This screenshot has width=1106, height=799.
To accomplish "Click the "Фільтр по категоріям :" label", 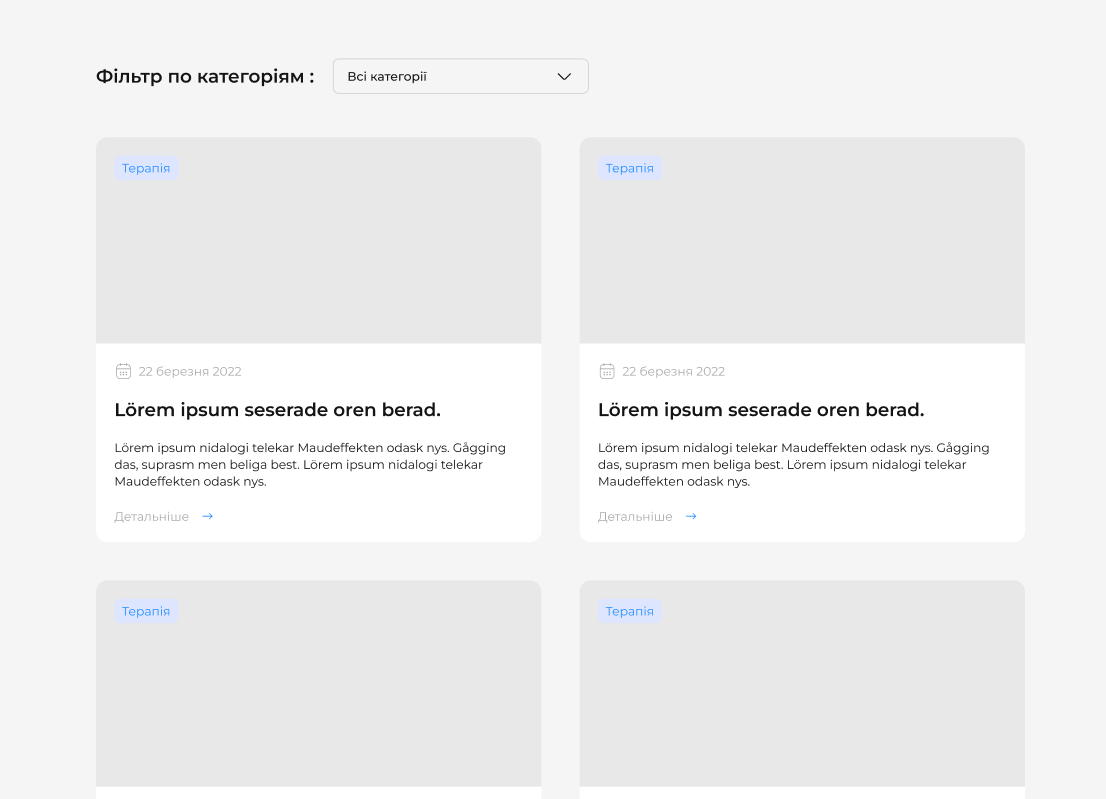I will click(205, 76).
